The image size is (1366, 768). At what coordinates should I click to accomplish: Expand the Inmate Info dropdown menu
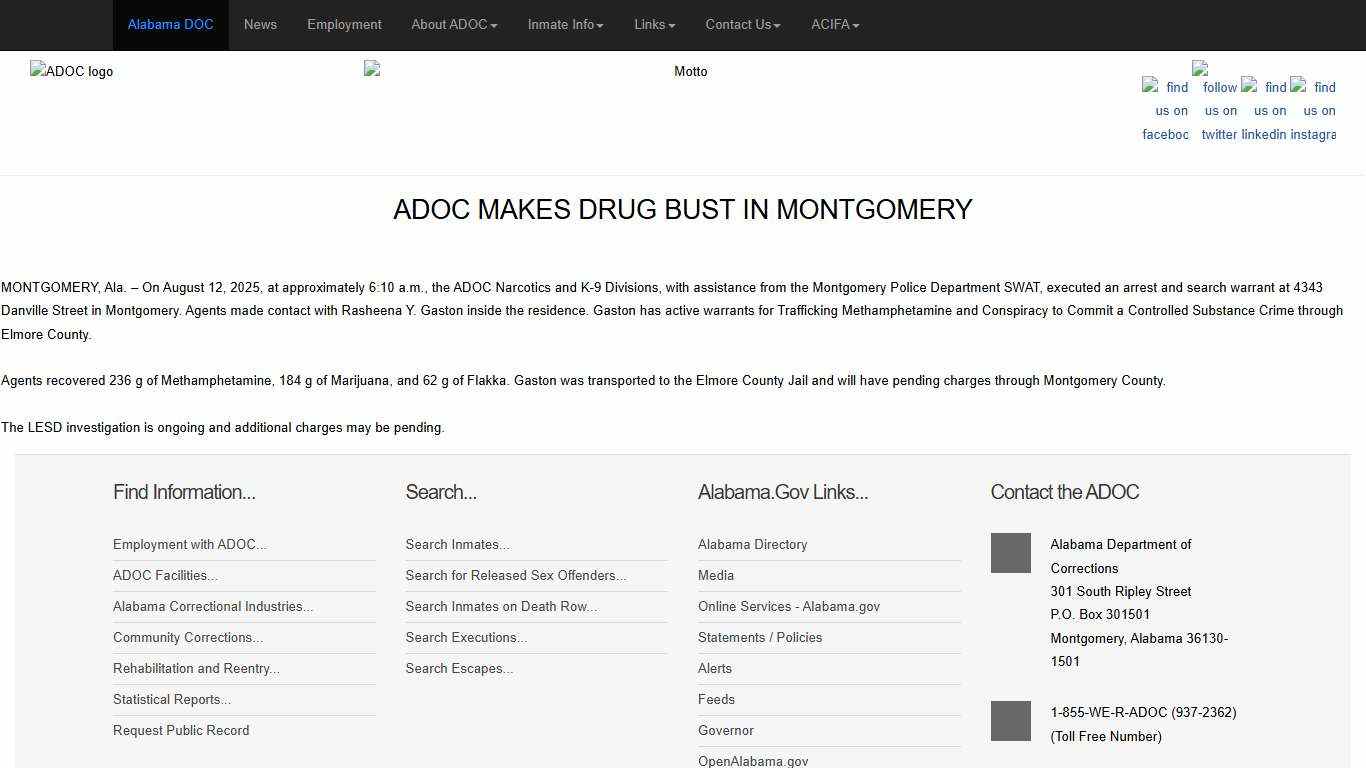(565, 25)
